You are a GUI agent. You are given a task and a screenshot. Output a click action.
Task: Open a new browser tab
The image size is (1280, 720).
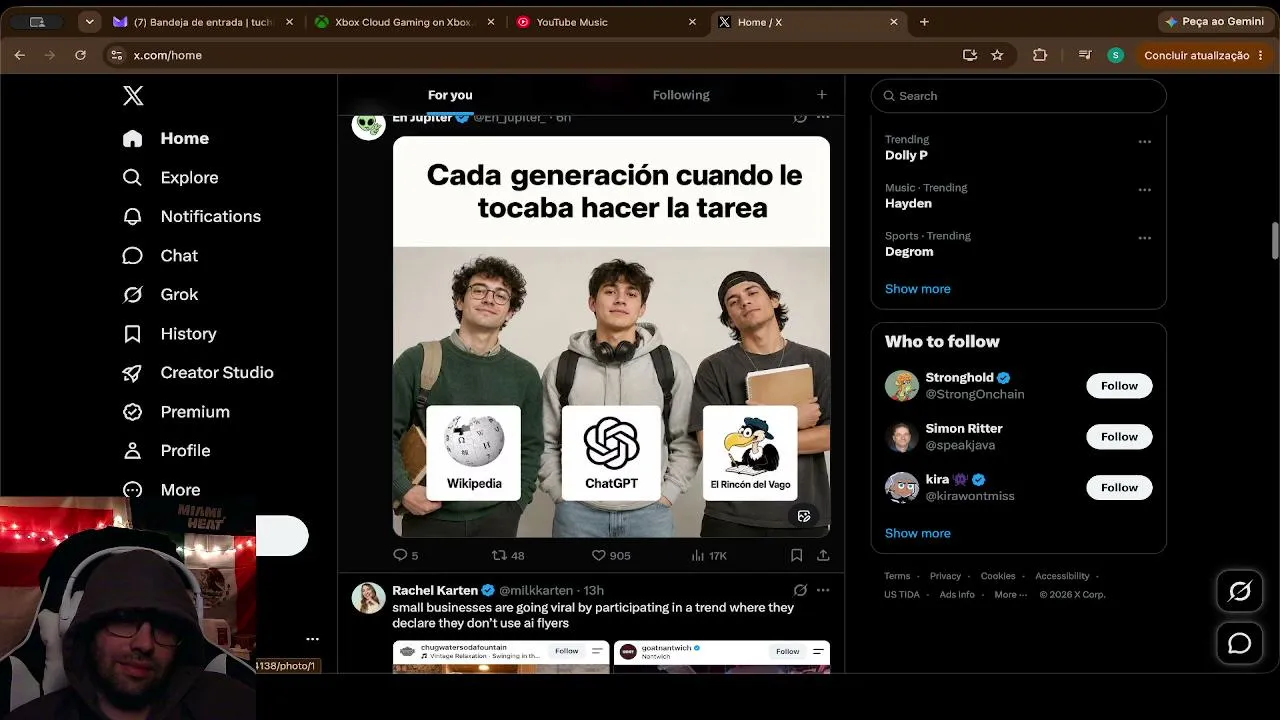click(924, 22)
